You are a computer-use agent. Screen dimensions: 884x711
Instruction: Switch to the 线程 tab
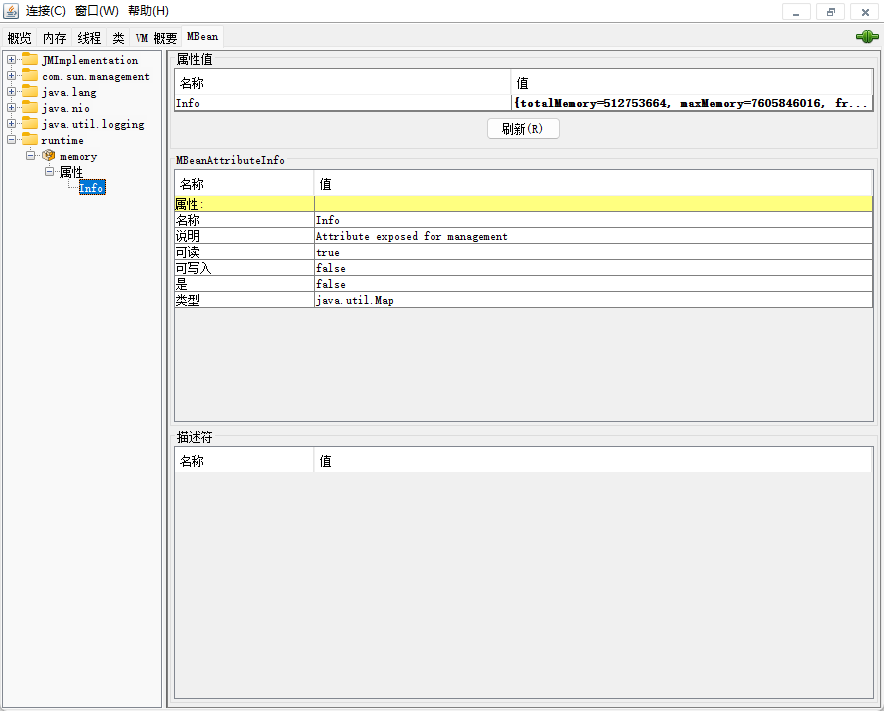pos(89,38)
